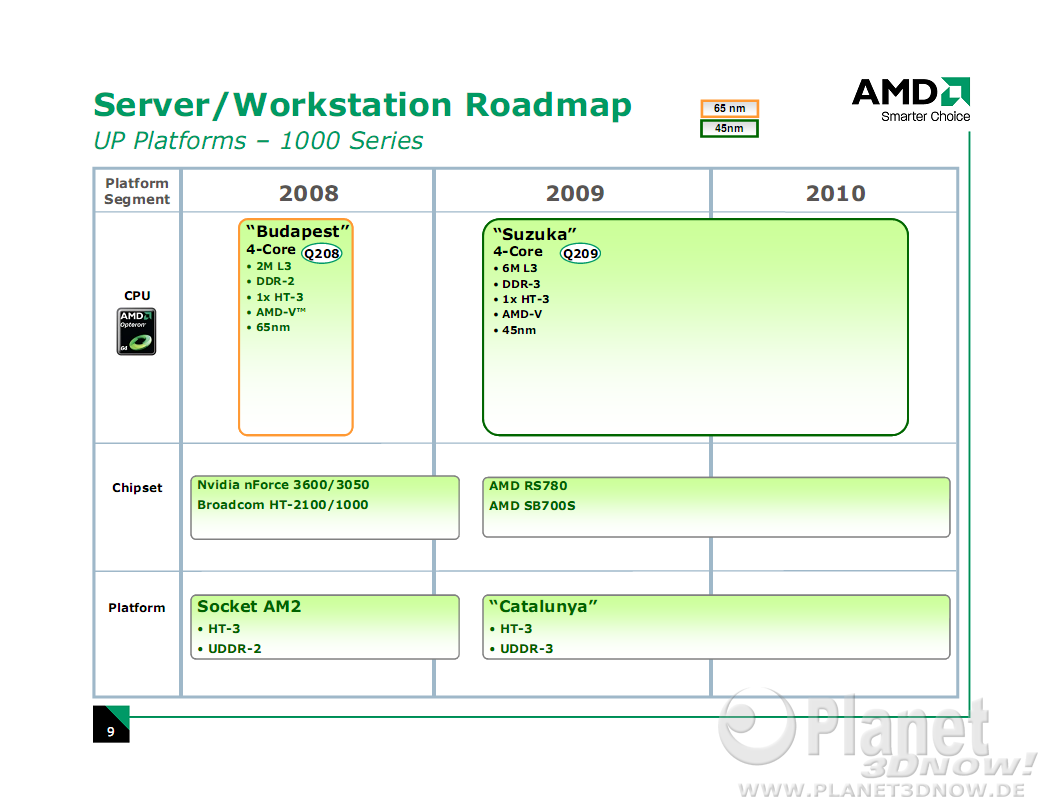Click the Server/Workstation Roadmap title

coord(362,105)
